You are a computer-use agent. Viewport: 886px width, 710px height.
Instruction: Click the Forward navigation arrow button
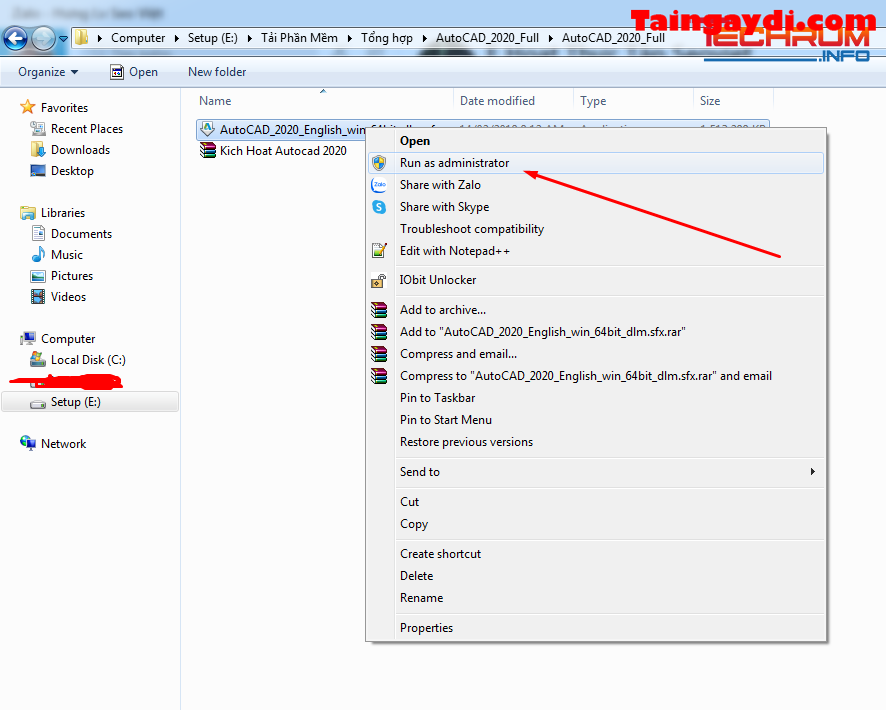[43, 38]
